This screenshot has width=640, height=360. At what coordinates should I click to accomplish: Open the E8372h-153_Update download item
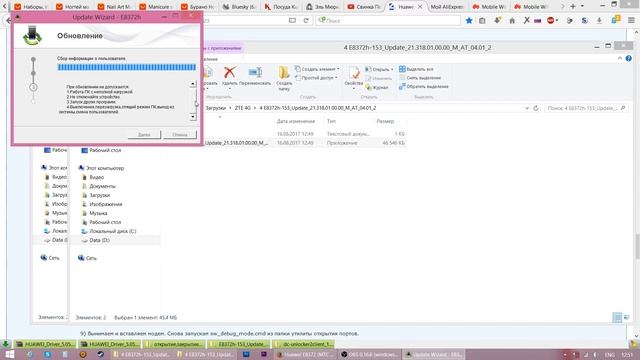click(x=239, y=344)
